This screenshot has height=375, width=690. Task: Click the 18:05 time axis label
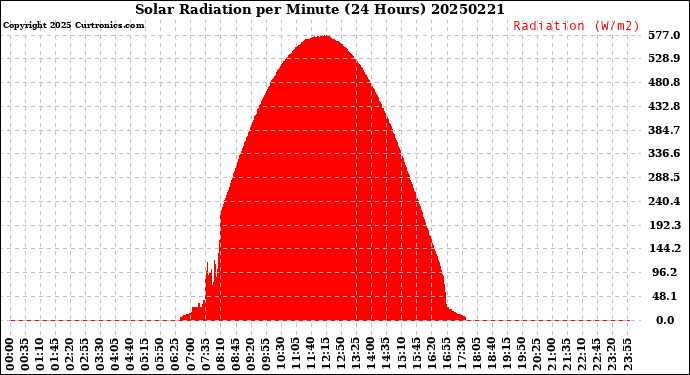point(476,355)
